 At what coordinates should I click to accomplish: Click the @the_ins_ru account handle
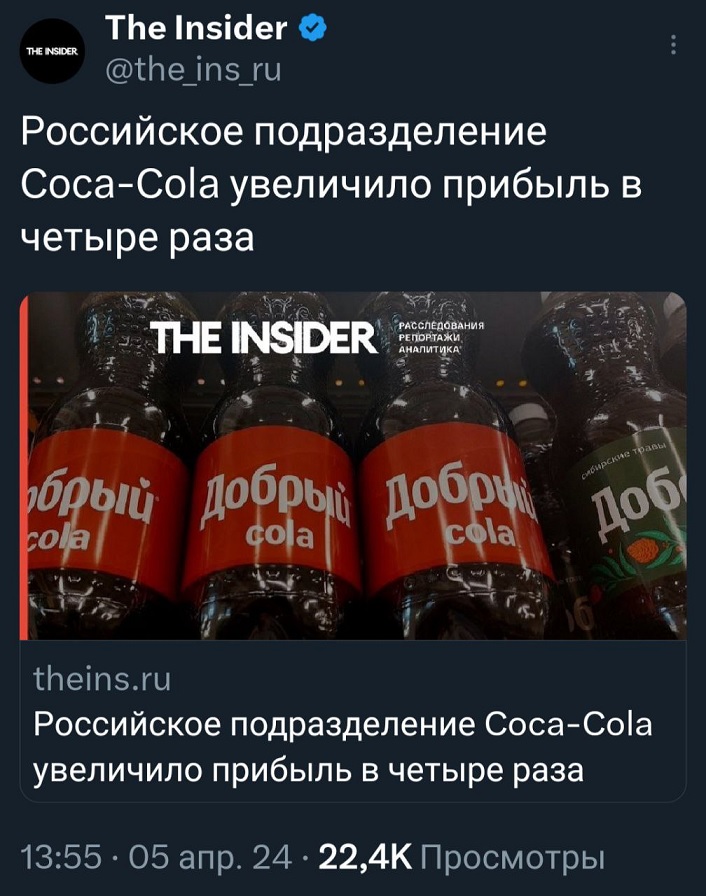(194, 70)
